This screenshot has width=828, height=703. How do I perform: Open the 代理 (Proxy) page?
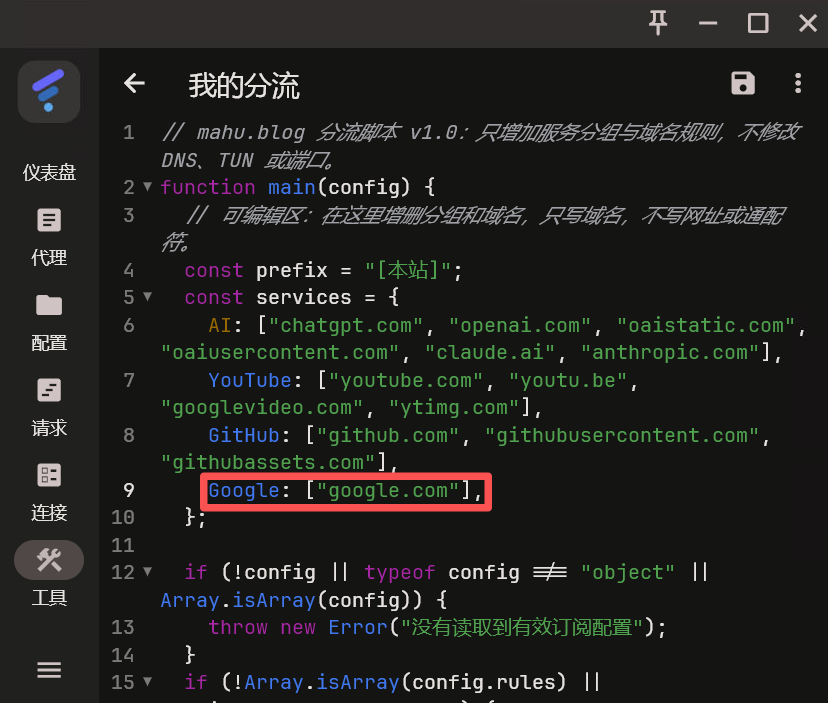(x=49, y=237)
